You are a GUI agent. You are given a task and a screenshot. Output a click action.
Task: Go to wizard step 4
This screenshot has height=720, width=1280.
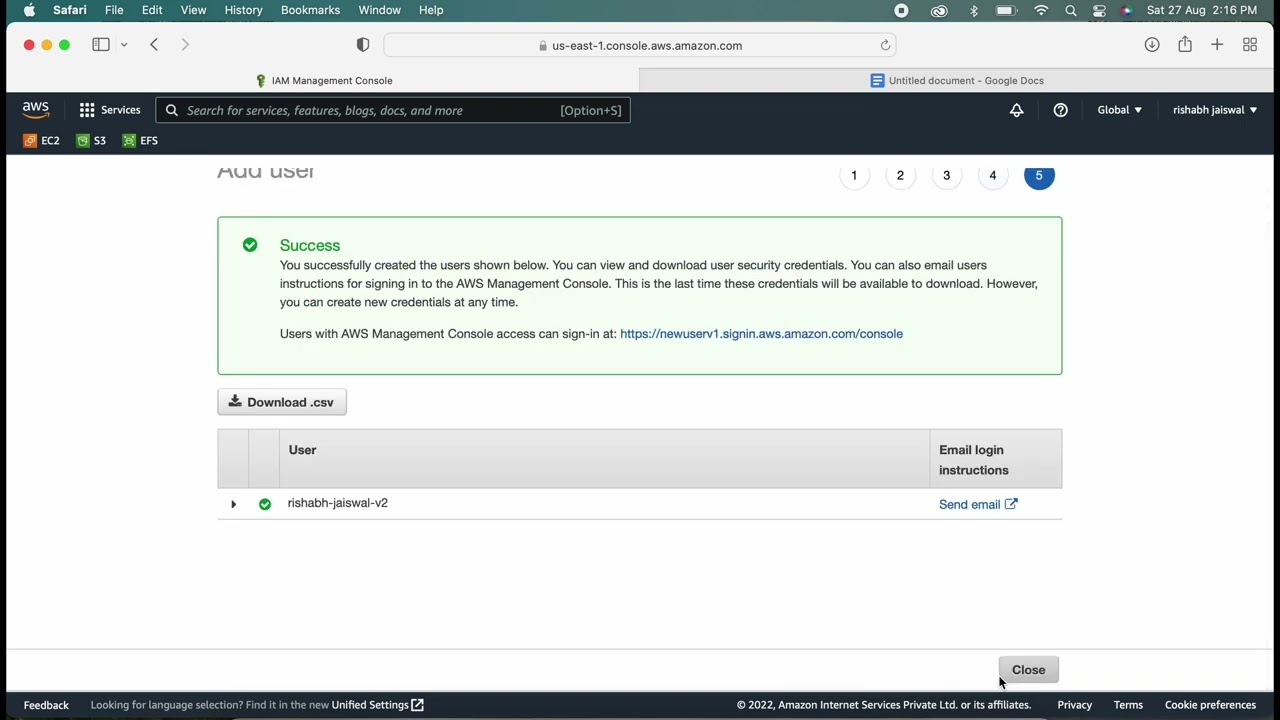pyautogui.click(x=993, y=176)
